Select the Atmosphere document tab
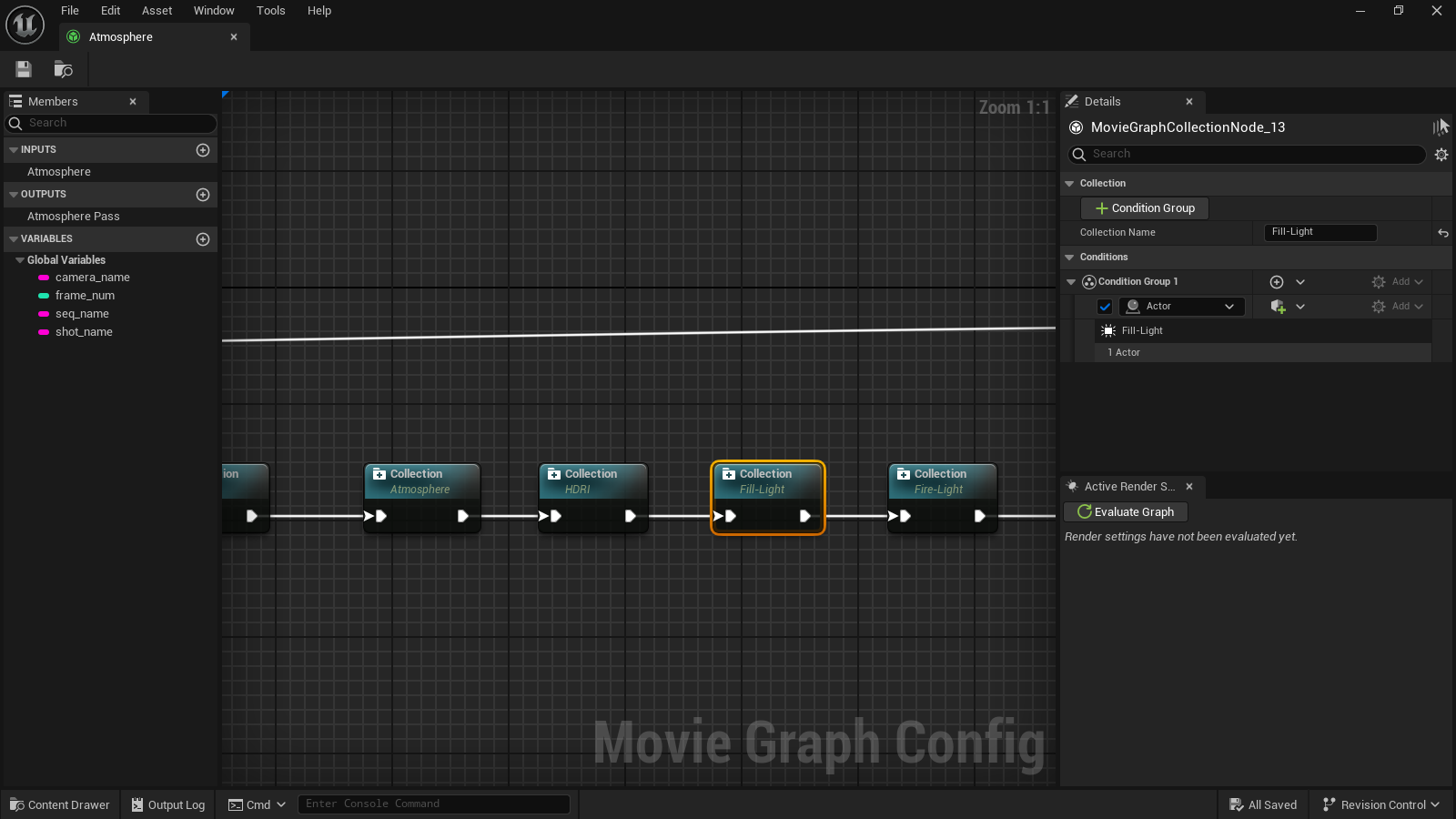 [x=155, y=37]
